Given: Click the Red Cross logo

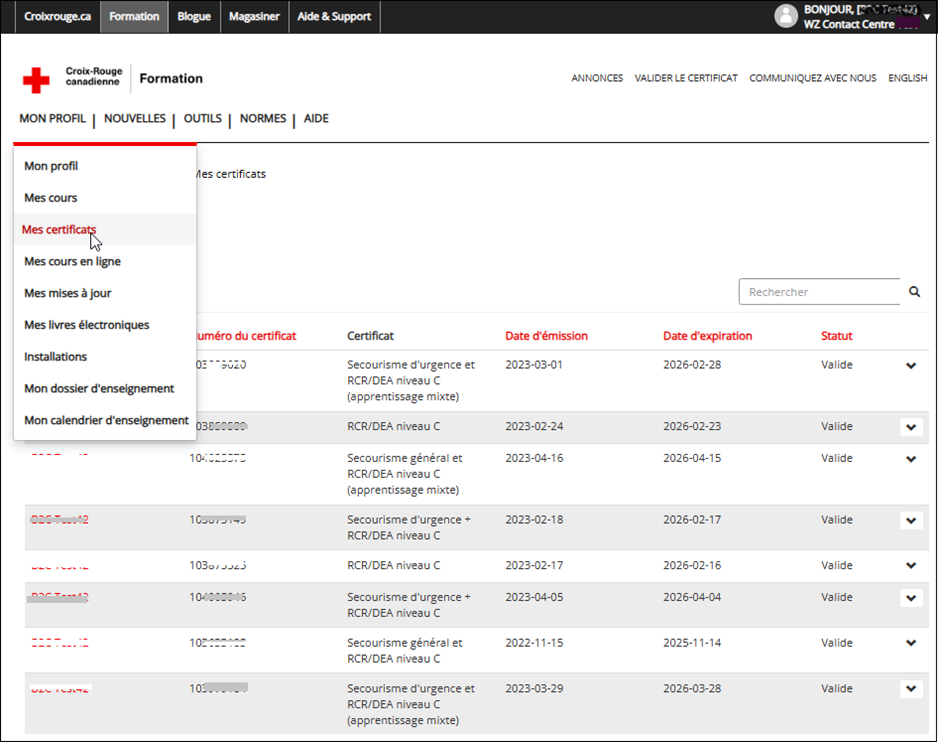Looking at the screenshot, I should click(36, 80).
